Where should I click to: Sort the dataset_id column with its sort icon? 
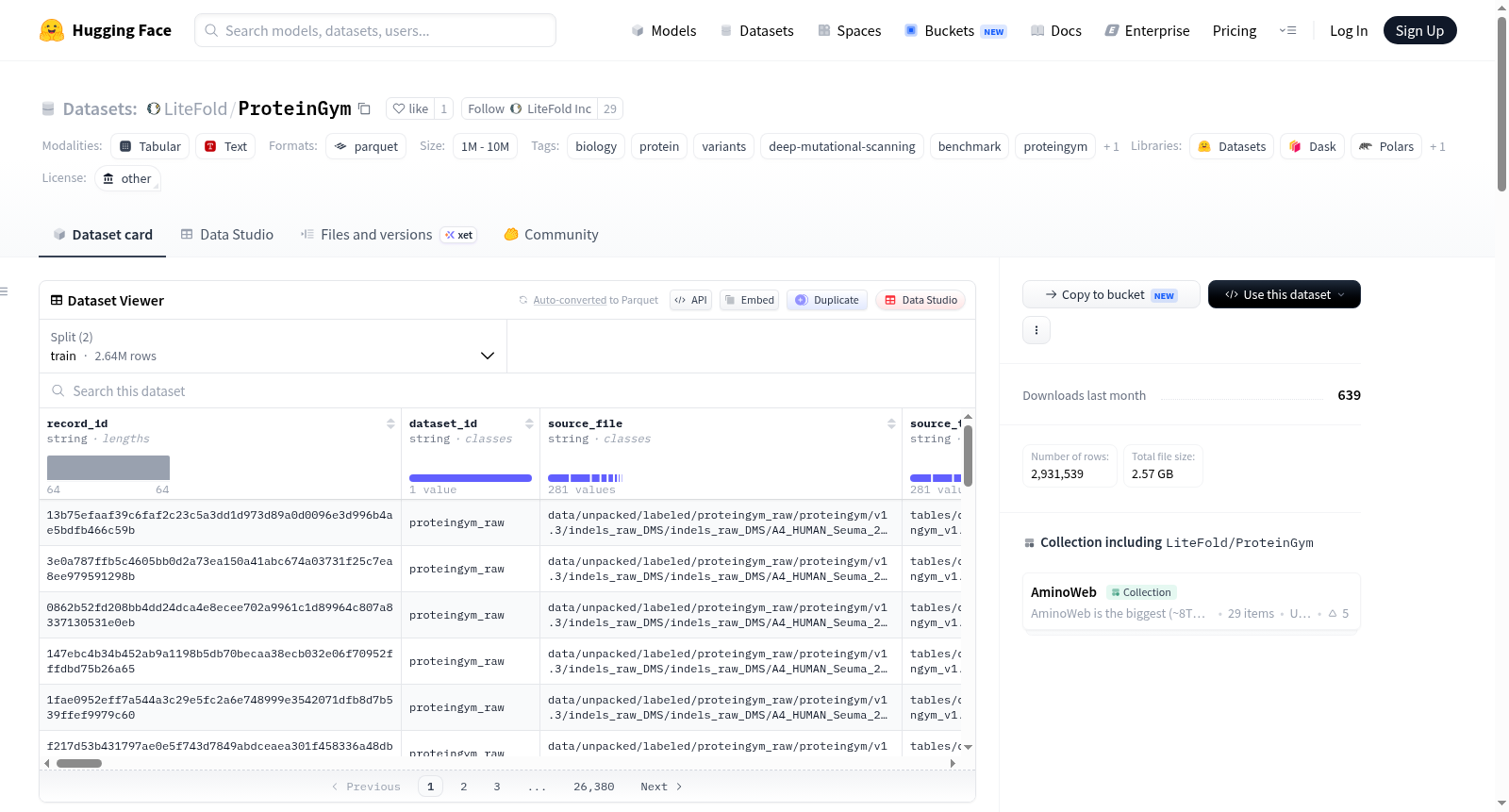[x=529, y=423]
